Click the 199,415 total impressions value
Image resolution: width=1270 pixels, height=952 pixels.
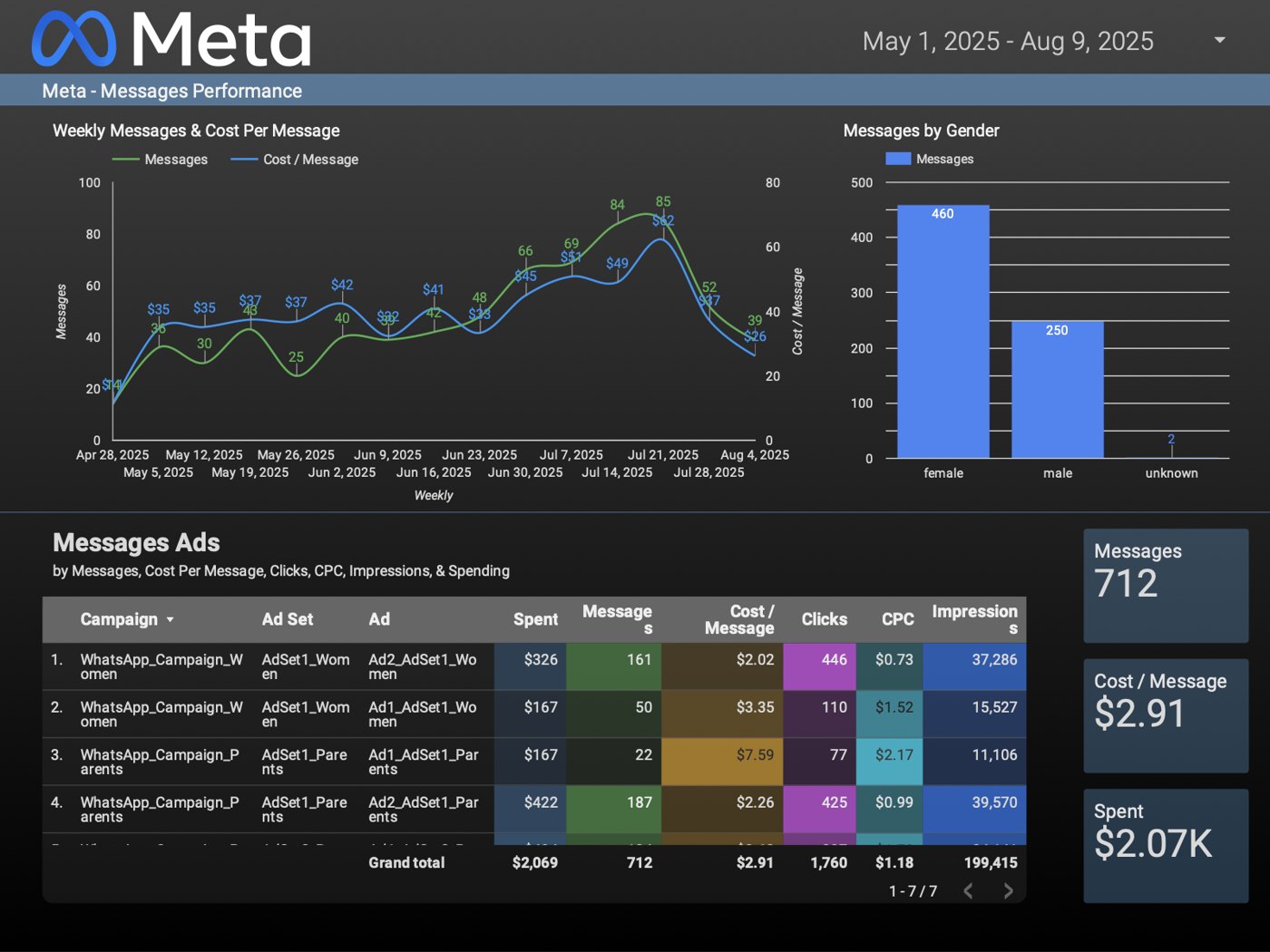991,863
